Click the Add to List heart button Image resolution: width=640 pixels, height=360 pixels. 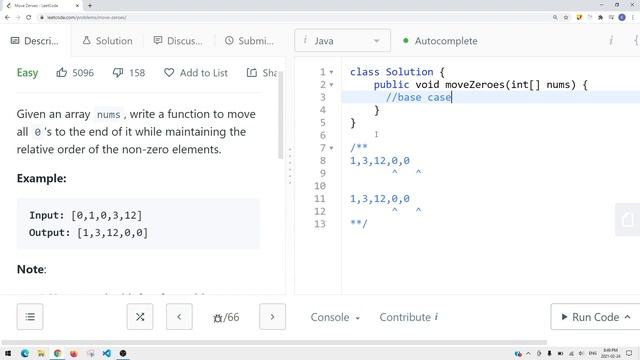click(196, 73)
